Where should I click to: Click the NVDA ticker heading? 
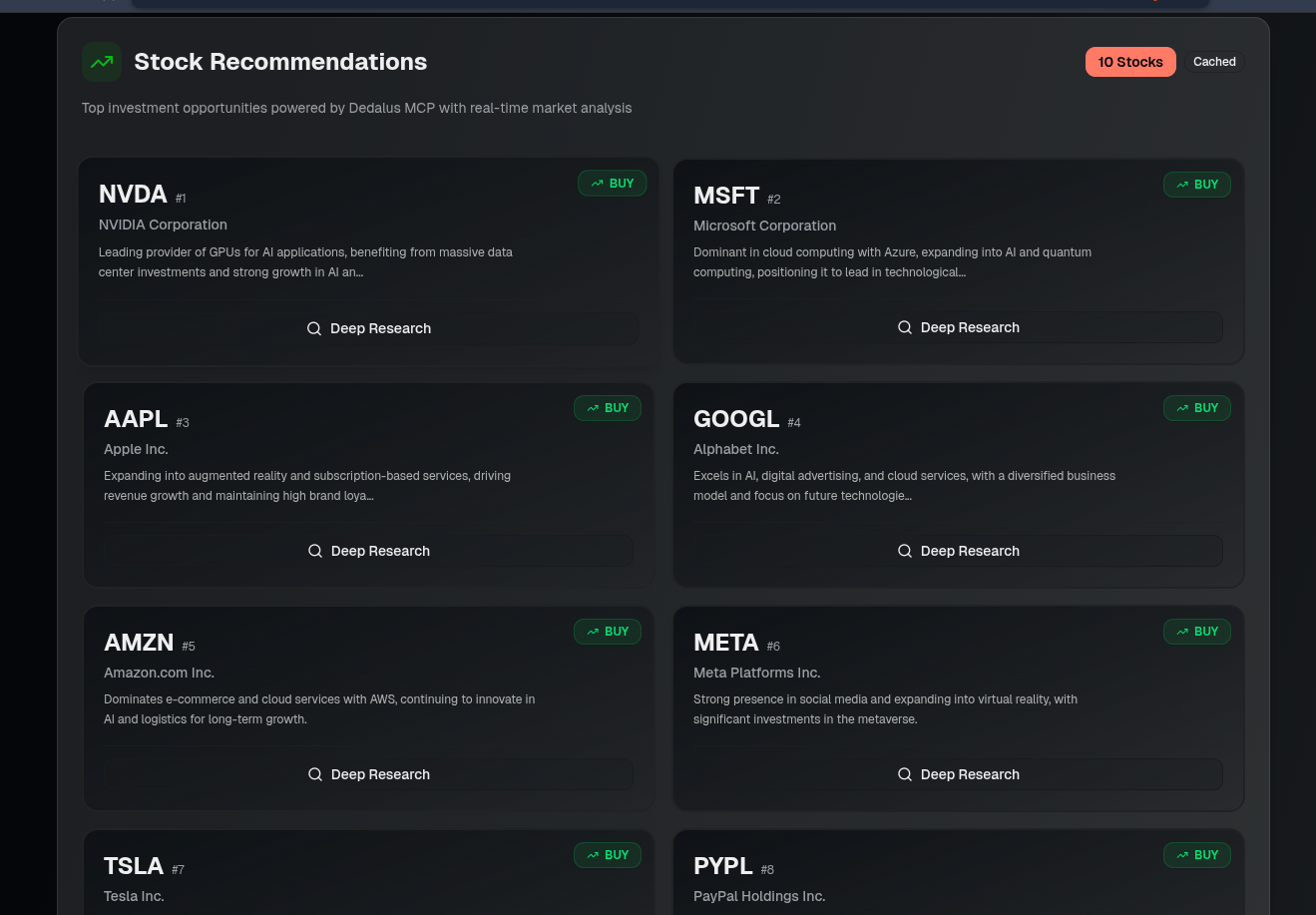[133, 195]
